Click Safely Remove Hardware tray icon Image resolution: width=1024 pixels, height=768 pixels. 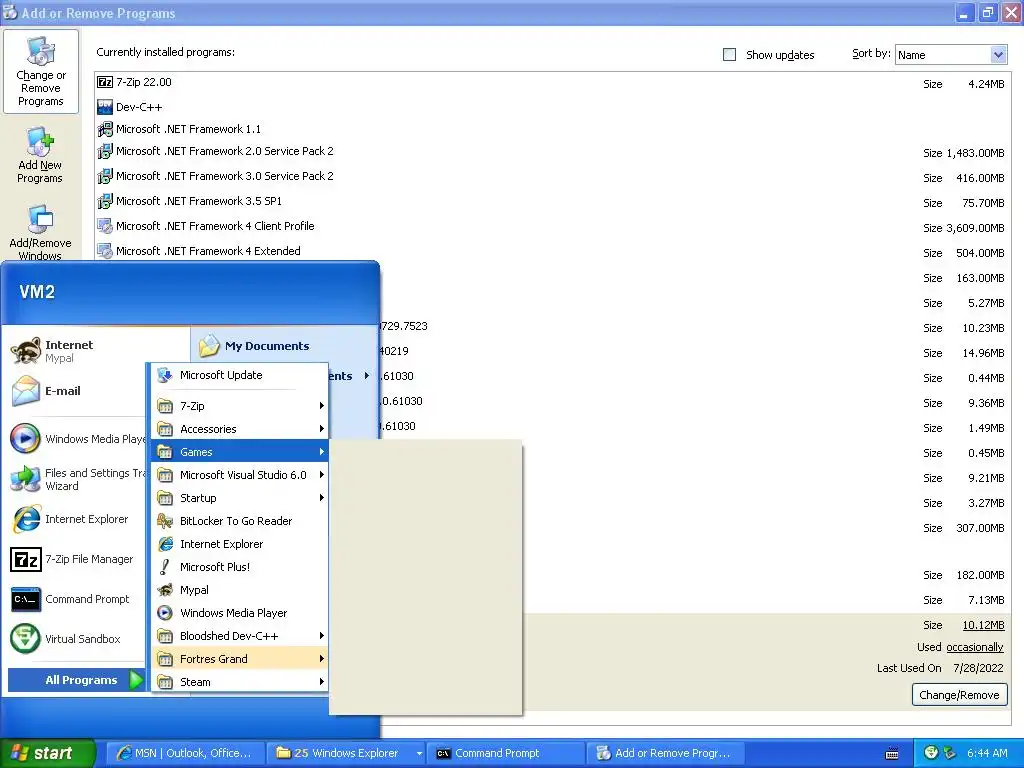950,753
